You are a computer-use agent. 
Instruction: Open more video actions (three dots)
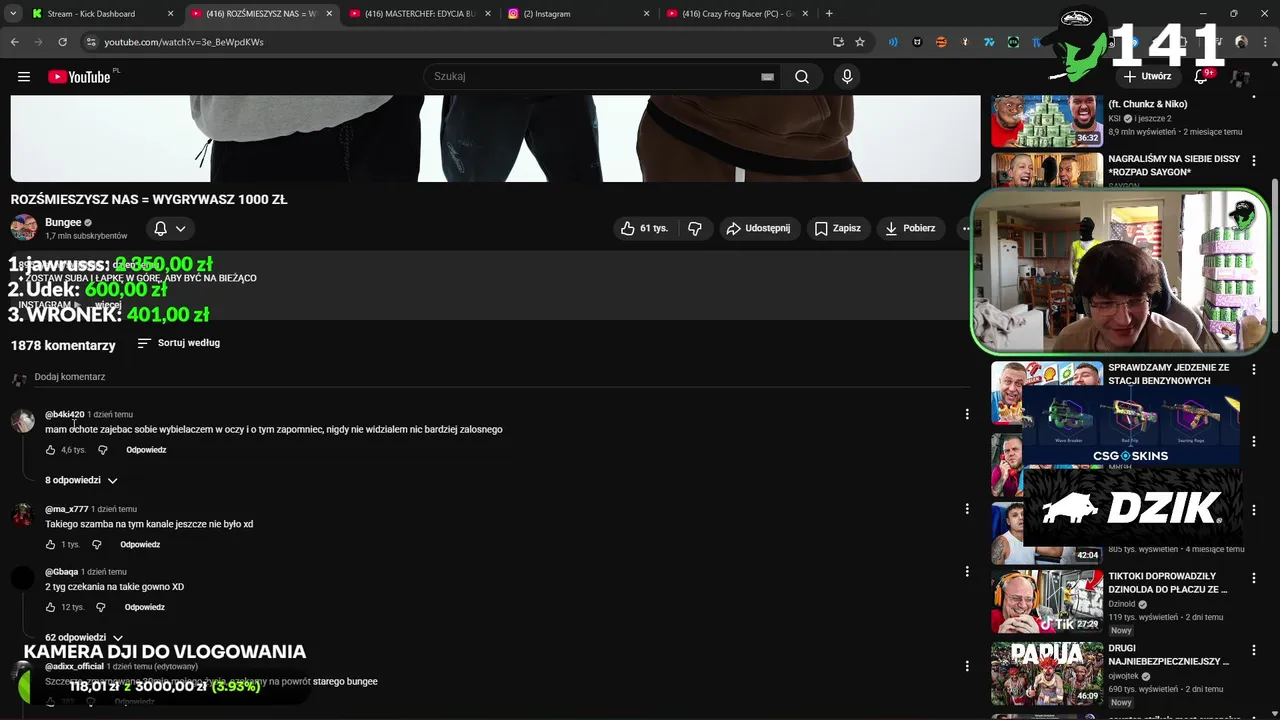coord(965,228)
